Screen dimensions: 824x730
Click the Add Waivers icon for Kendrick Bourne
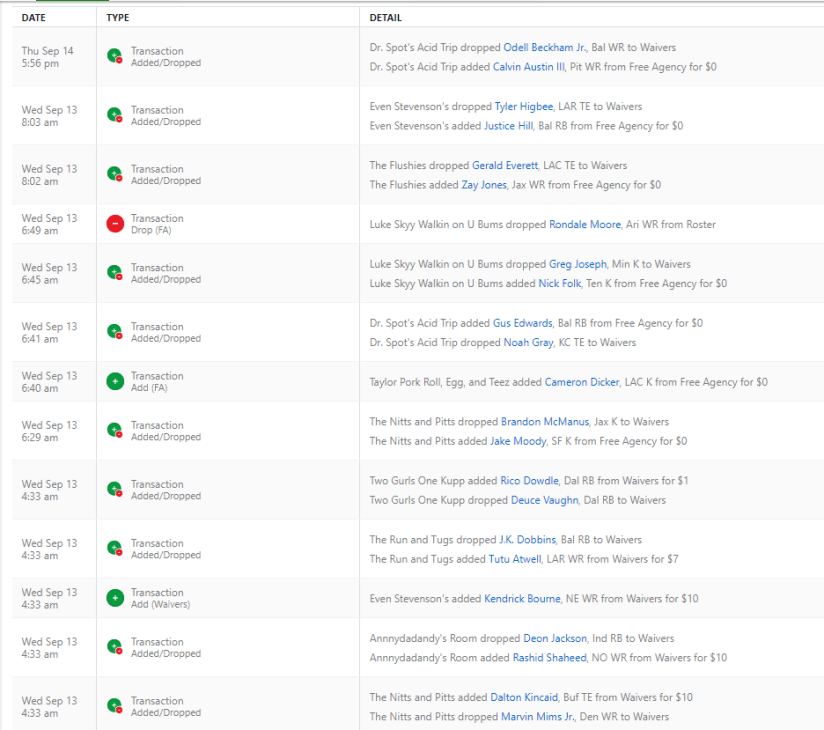pos(115,598)
